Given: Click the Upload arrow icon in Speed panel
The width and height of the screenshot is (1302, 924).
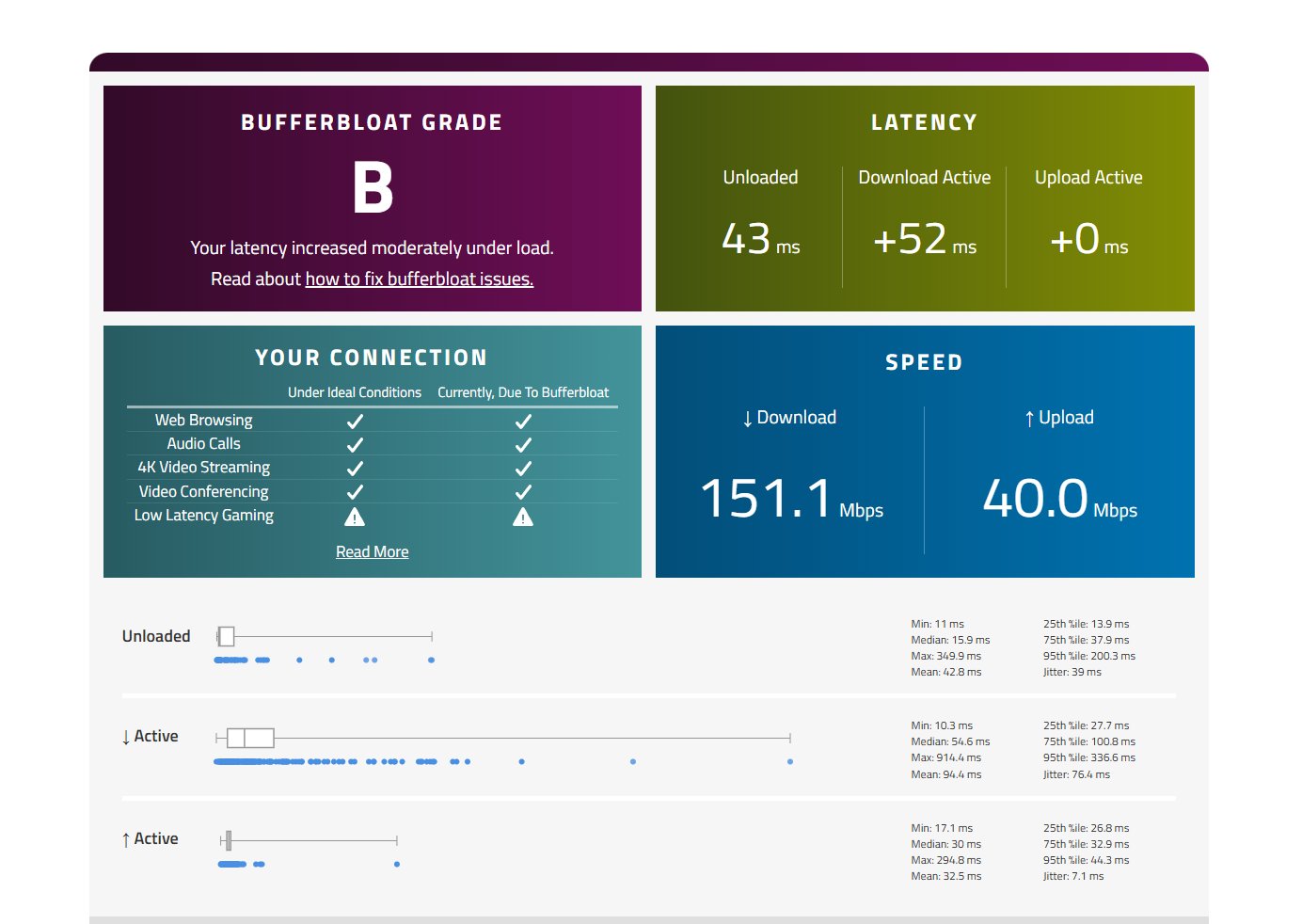Looking at the screenshot, I should point(1028,417).
